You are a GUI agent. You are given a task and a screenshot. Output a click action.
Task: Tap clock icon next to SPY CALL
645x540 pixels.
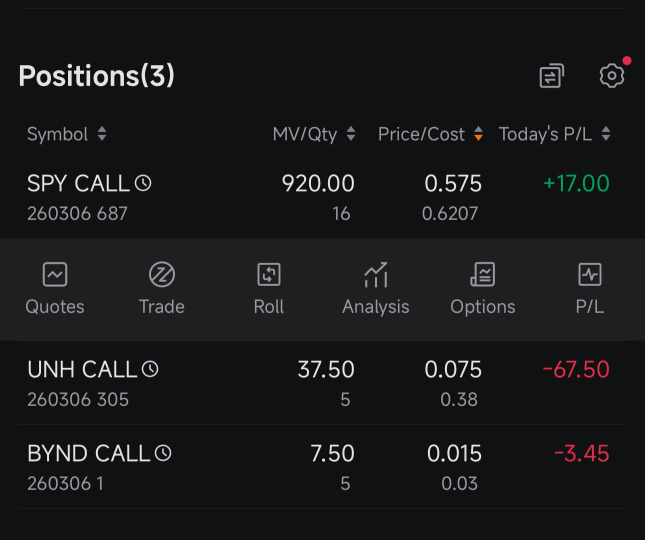point(143,183)
